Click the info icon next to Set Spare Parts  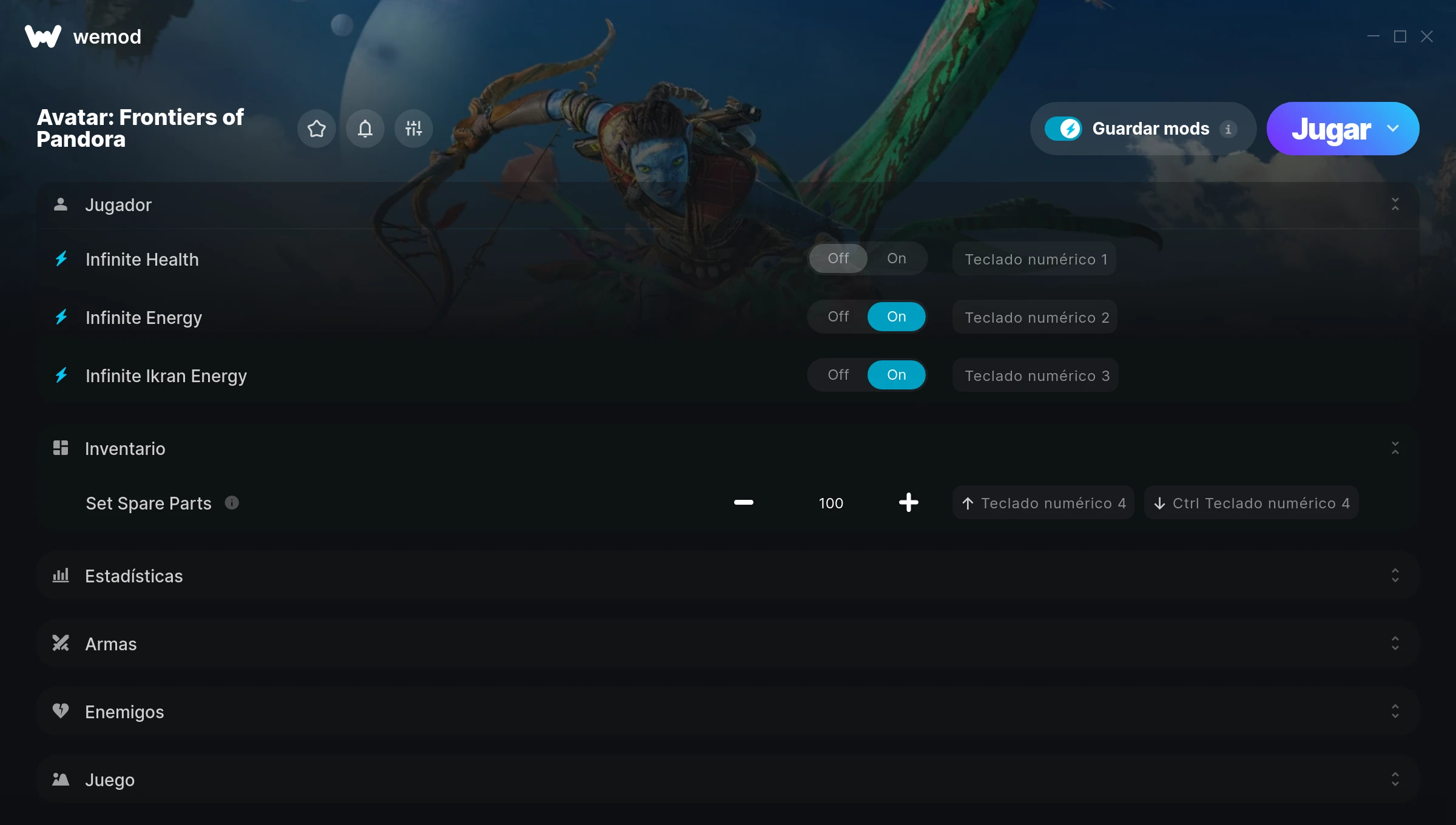click(x=232, y=502)
